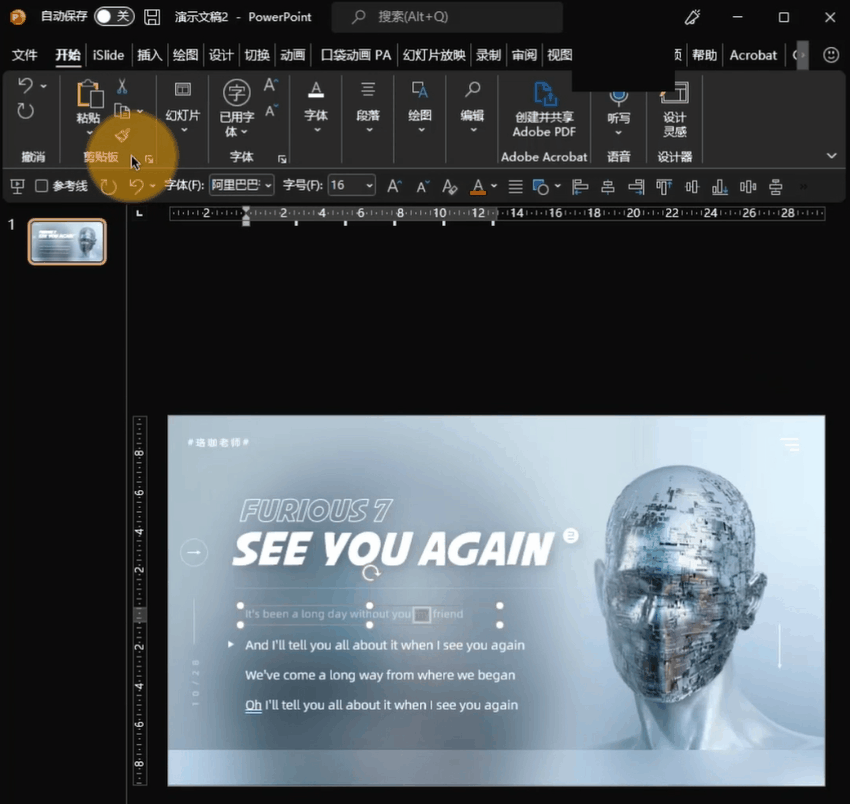Click the Paste (粘贴) clipboard icon
The image size is (850, 804).
pos(89,94)
